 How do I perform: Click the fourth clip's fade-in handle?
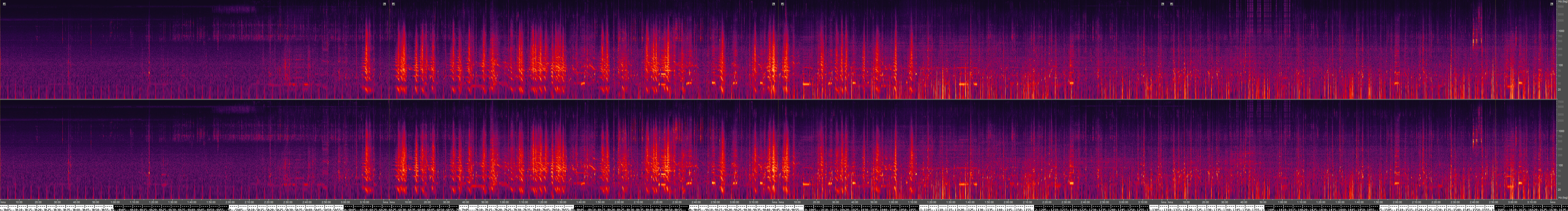[x=1171, y=4]
